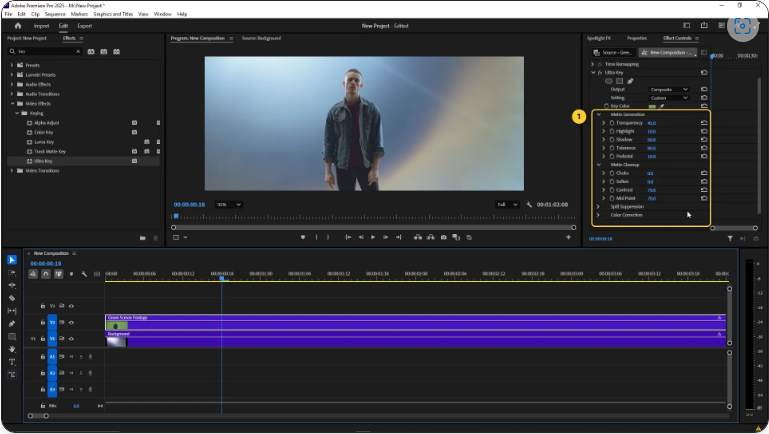Open playback resolution Full dropdown
The width and height of the screenshot is (769, 434).
tap(507, 204)
